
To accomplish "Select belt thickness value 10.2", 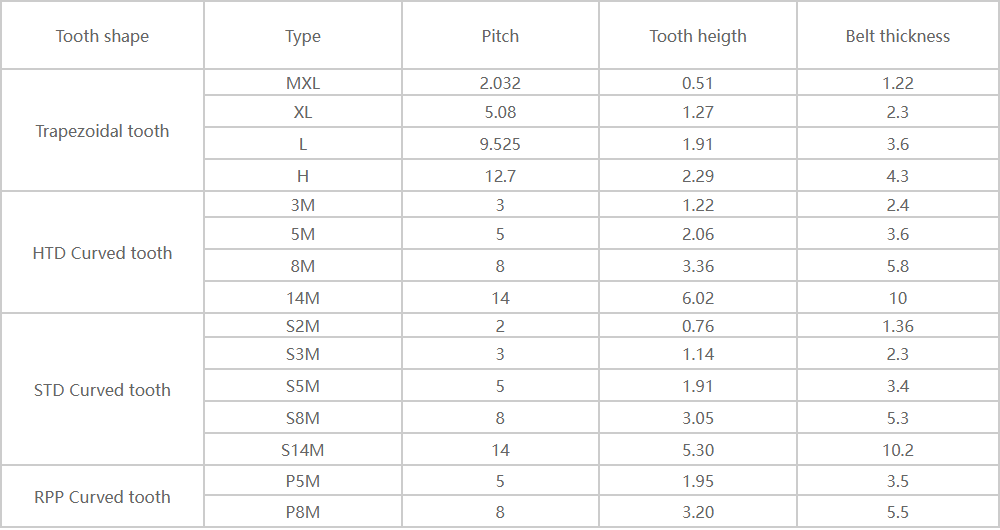I will click(898, 450).
